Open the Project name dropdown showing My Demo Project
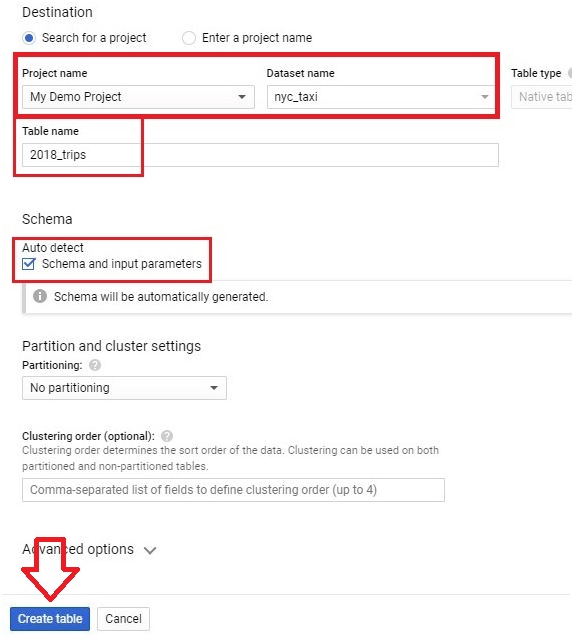Screen dimensions: 574x641 (138, 97)
